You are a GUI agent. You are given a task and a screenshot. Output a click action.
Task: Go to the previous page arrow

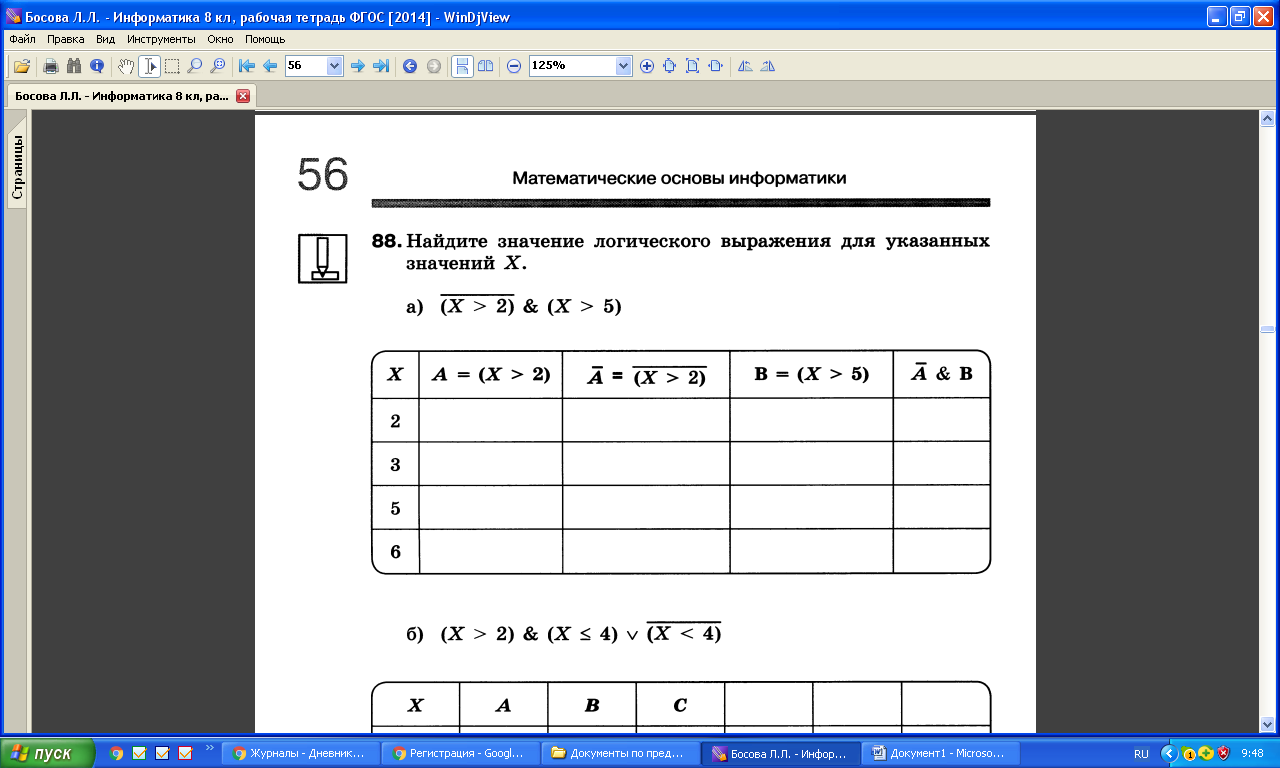270,66
